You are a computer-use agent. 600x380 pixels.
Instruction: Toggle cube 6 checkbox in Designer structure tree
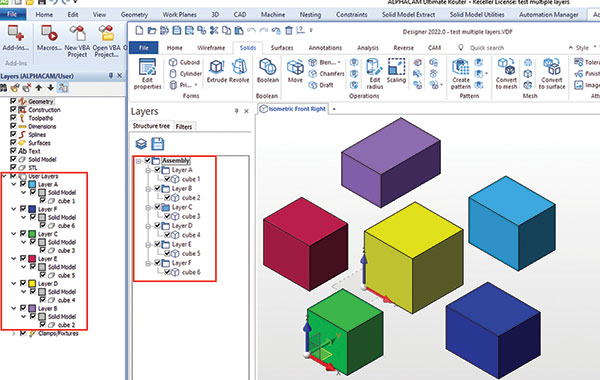pyautogui.click(x=167, y=272)
